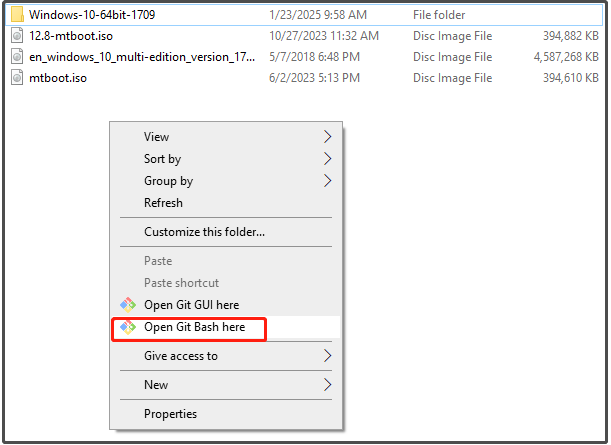
Task: Expand the New submenu arrow
Action: pyautogui.click(x=327, y=385)
